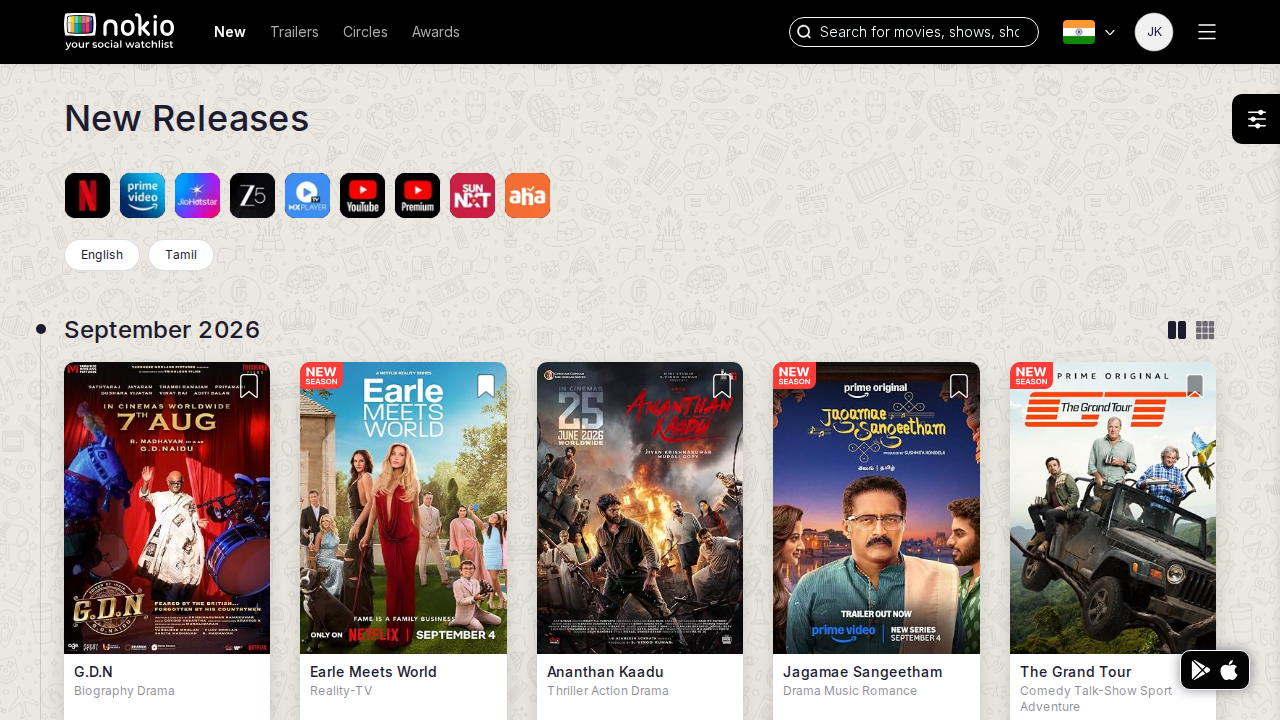Bookmark The Grand Tour to watchlist
Screen dimensions: 1280x720
tap(1195, 386)
